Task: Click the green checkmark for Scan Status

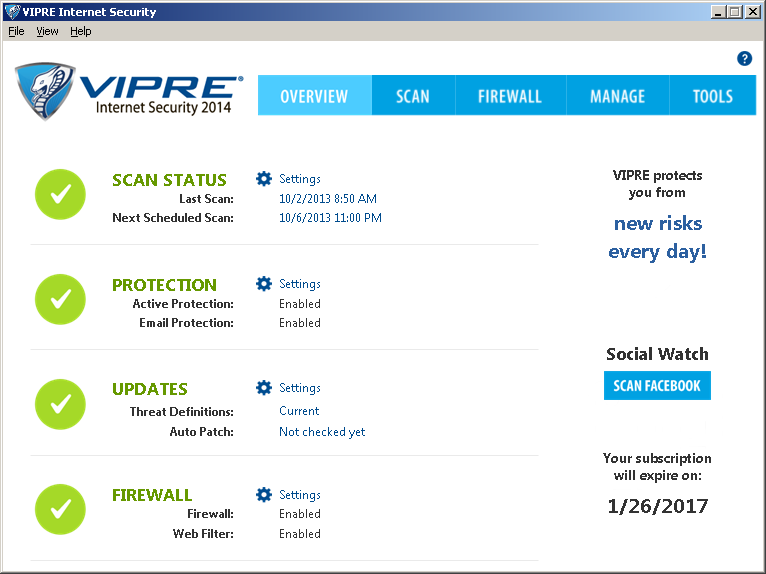Action: (x=60, y=194)
